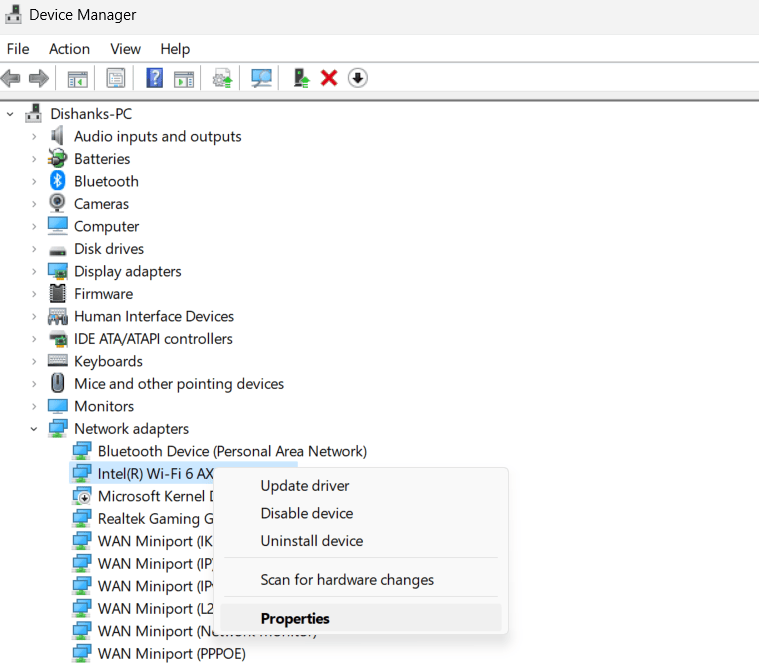Click the Keyboards category icon

coord(58,360)
